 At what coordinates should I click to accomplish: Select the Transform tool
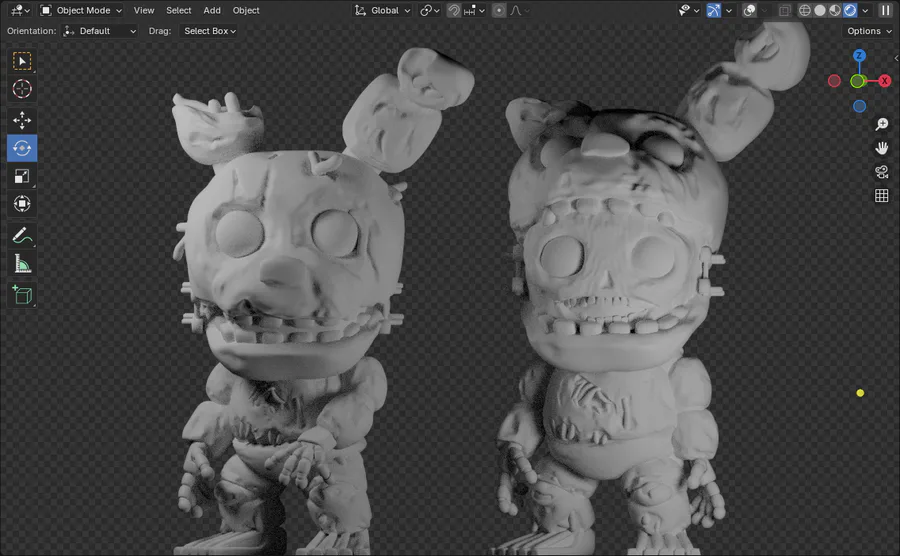(22, 204)
